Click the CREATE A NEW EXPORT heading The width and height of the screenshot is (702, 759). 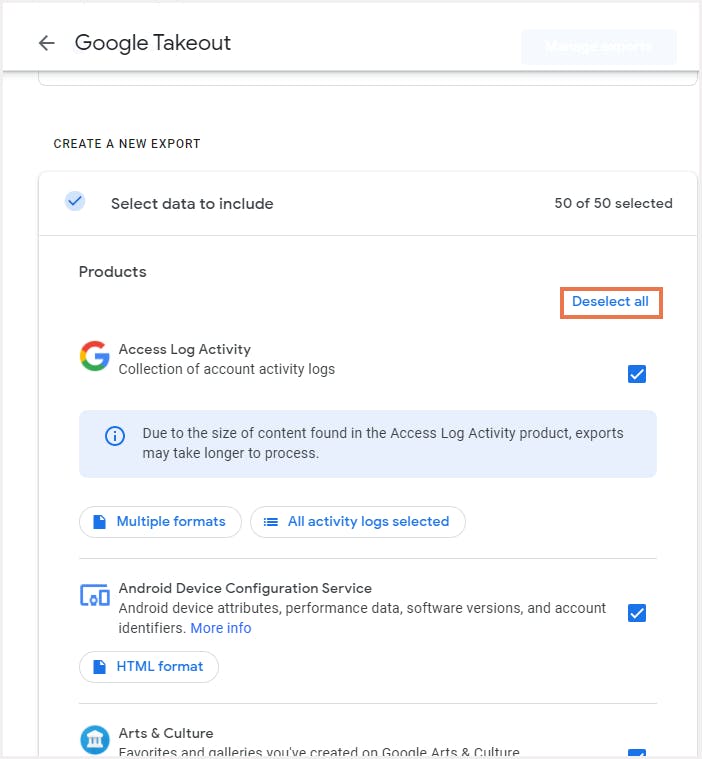pos(127,144)
